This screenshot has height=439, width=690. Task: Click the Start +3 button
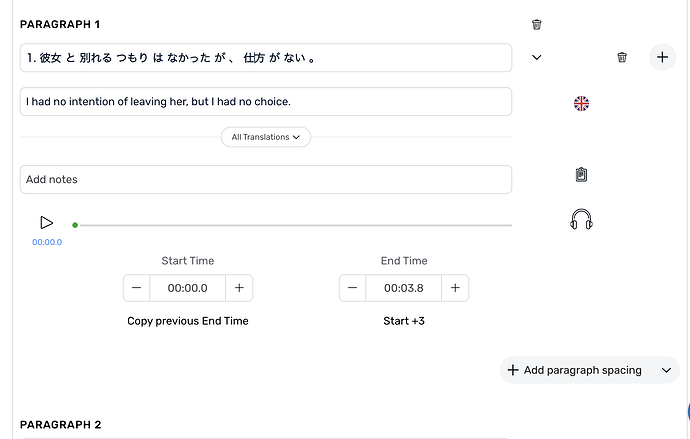[x=404, y=321]
